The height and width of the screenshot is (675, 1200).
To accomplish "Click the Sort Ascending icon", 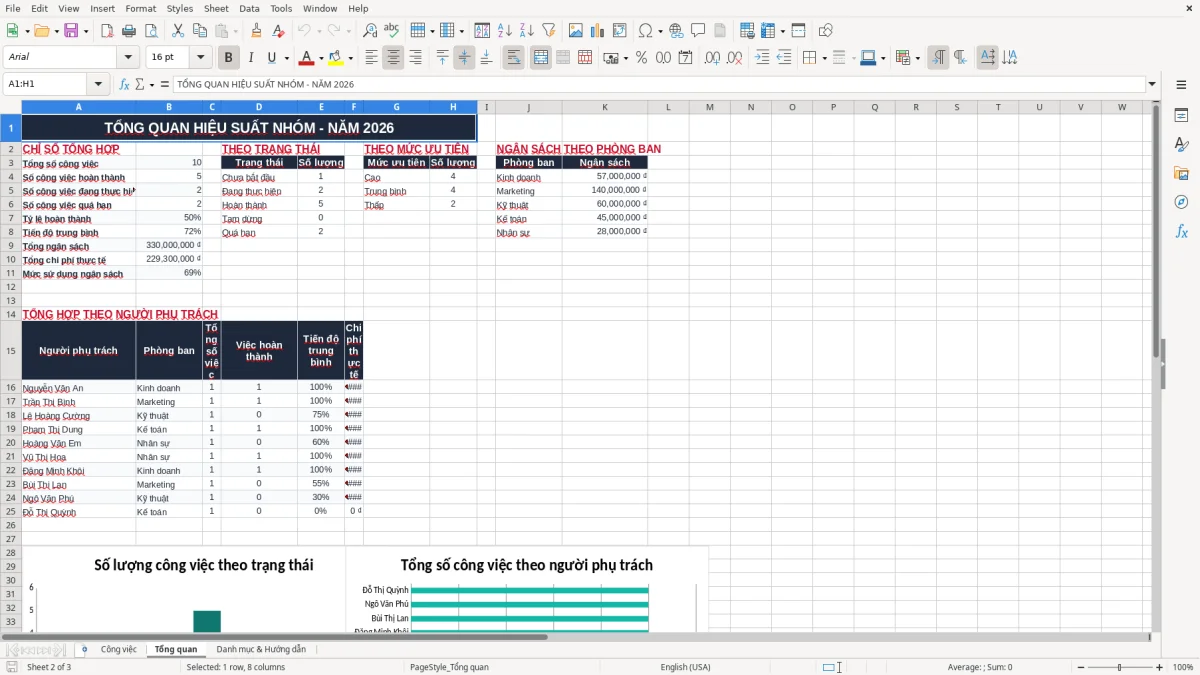I will [x=504, y=31].
